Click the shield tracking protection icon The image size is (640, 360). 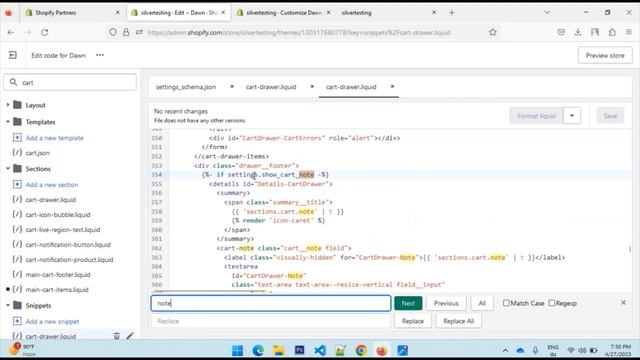click(x=113, y=32)
